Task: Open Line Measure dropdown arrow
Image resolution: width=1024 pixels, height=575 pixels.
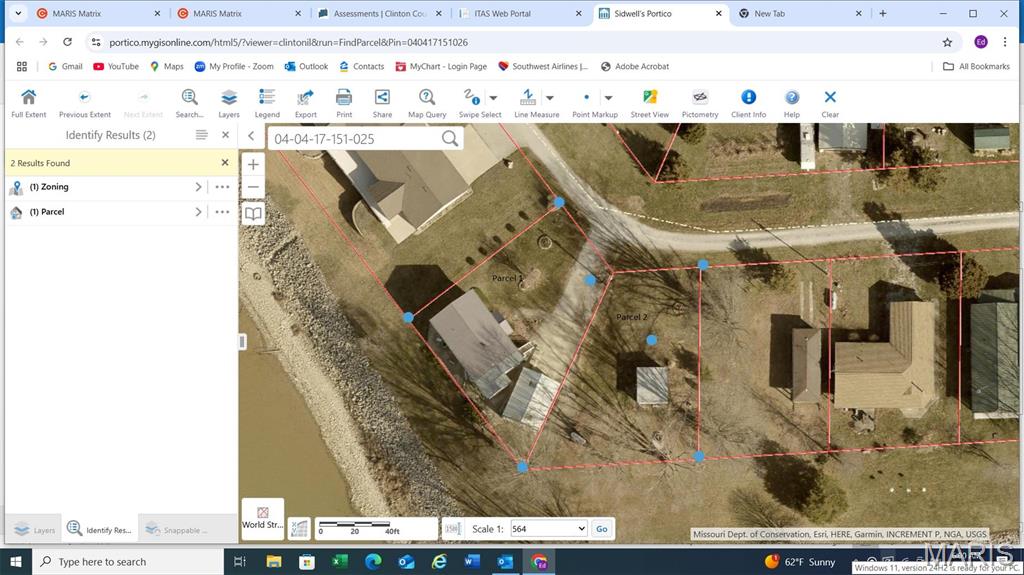Action: point(550,98)
